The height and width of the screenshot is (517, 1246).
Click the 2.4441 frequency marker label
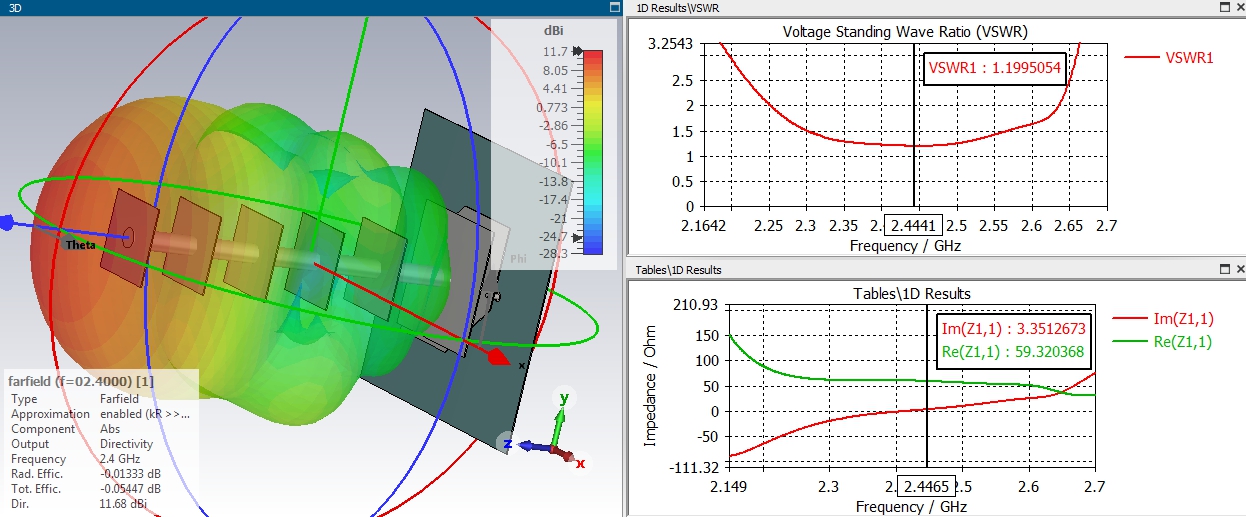click(914, 226)
